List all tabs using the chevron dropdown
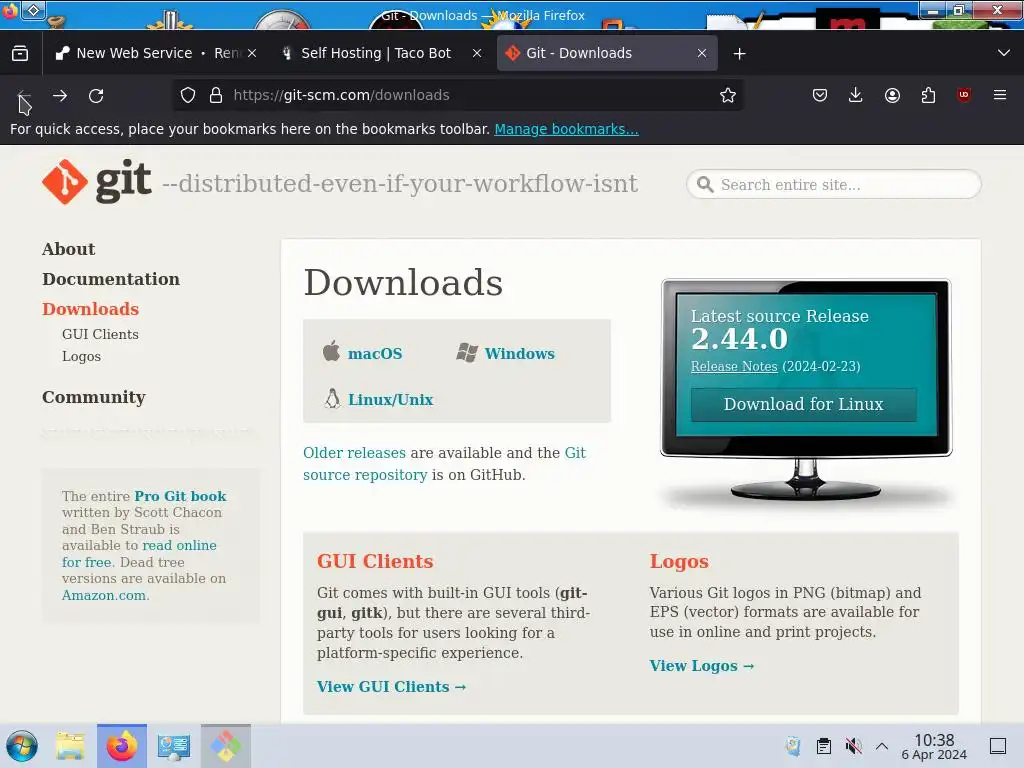Screen dimensions: 1024x768 click(1004, 53)
